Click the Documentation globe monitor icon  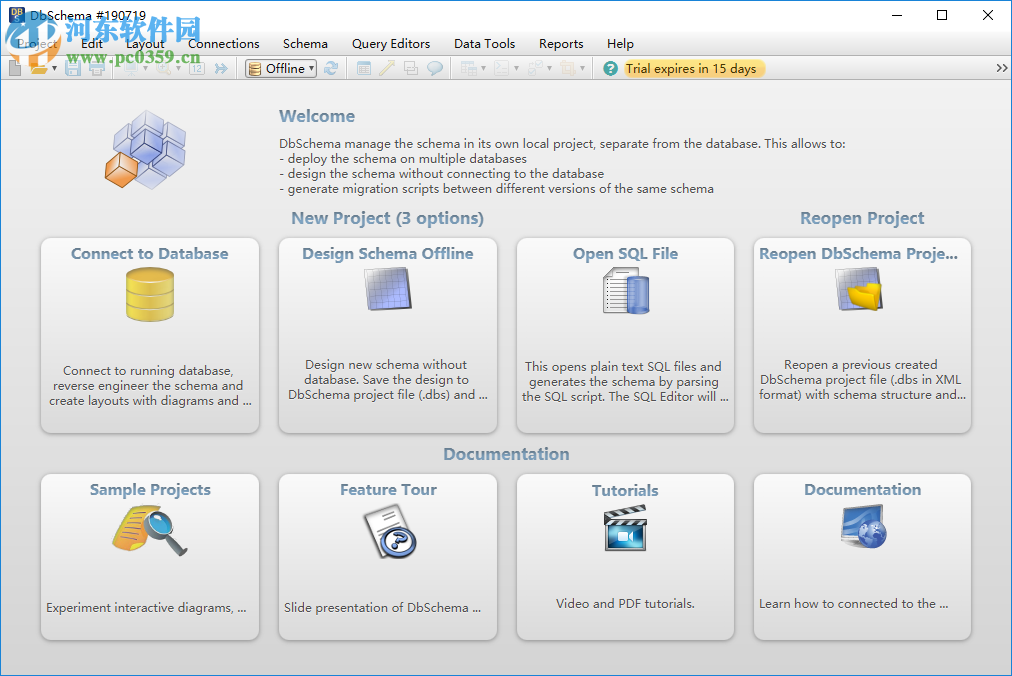coord(864,527)
